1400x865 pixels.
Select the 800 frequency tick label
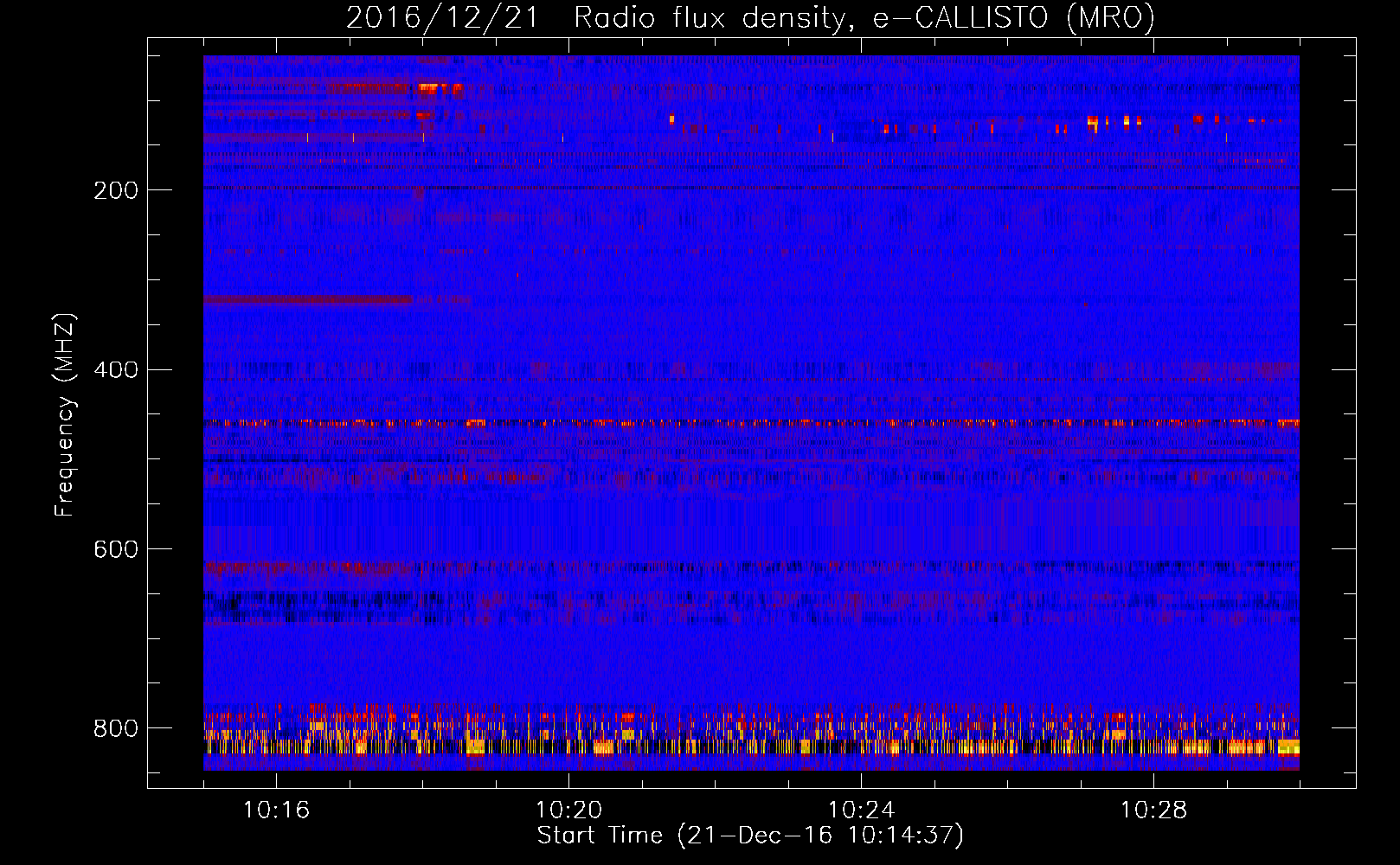[x=116, y=729]
